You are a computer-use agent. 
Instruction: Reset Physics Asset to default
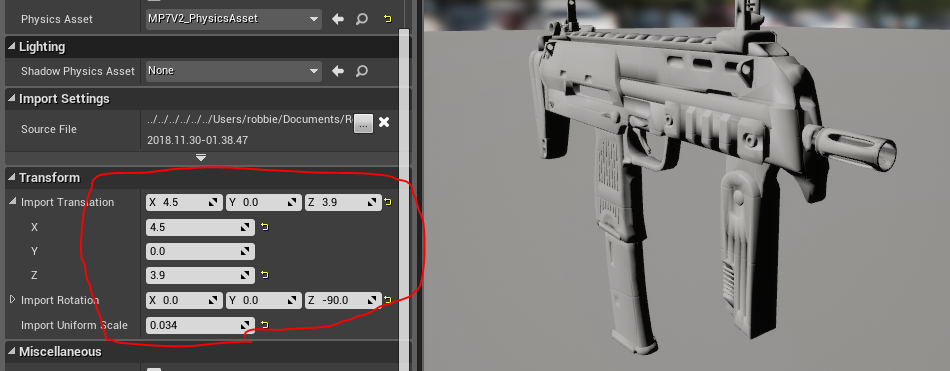[x=387, y=19]
